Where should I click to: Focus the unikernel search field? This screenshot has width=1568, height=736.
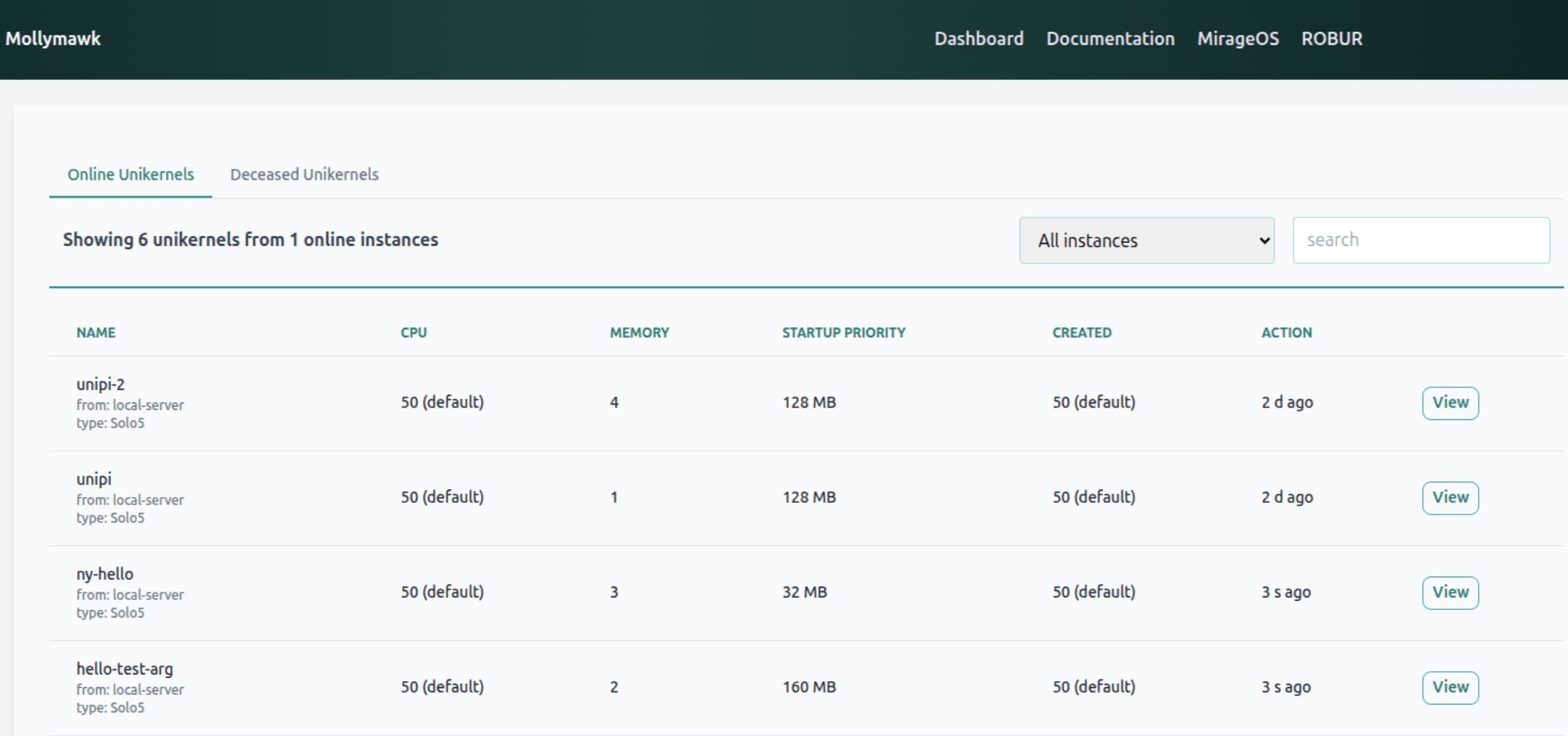[1421, 240]
